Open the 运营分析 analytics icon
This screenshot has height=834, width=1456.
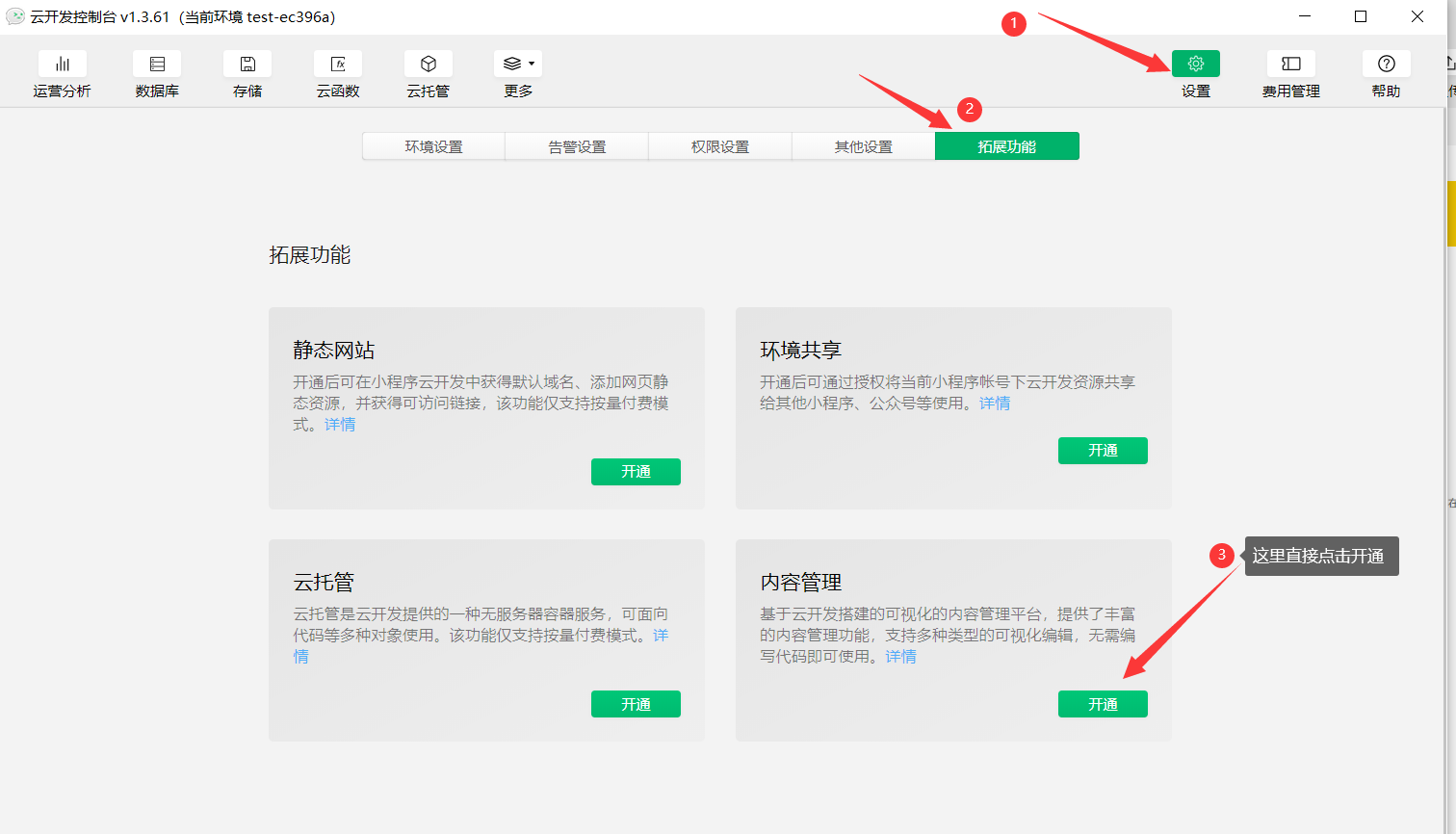click(63, 64)
